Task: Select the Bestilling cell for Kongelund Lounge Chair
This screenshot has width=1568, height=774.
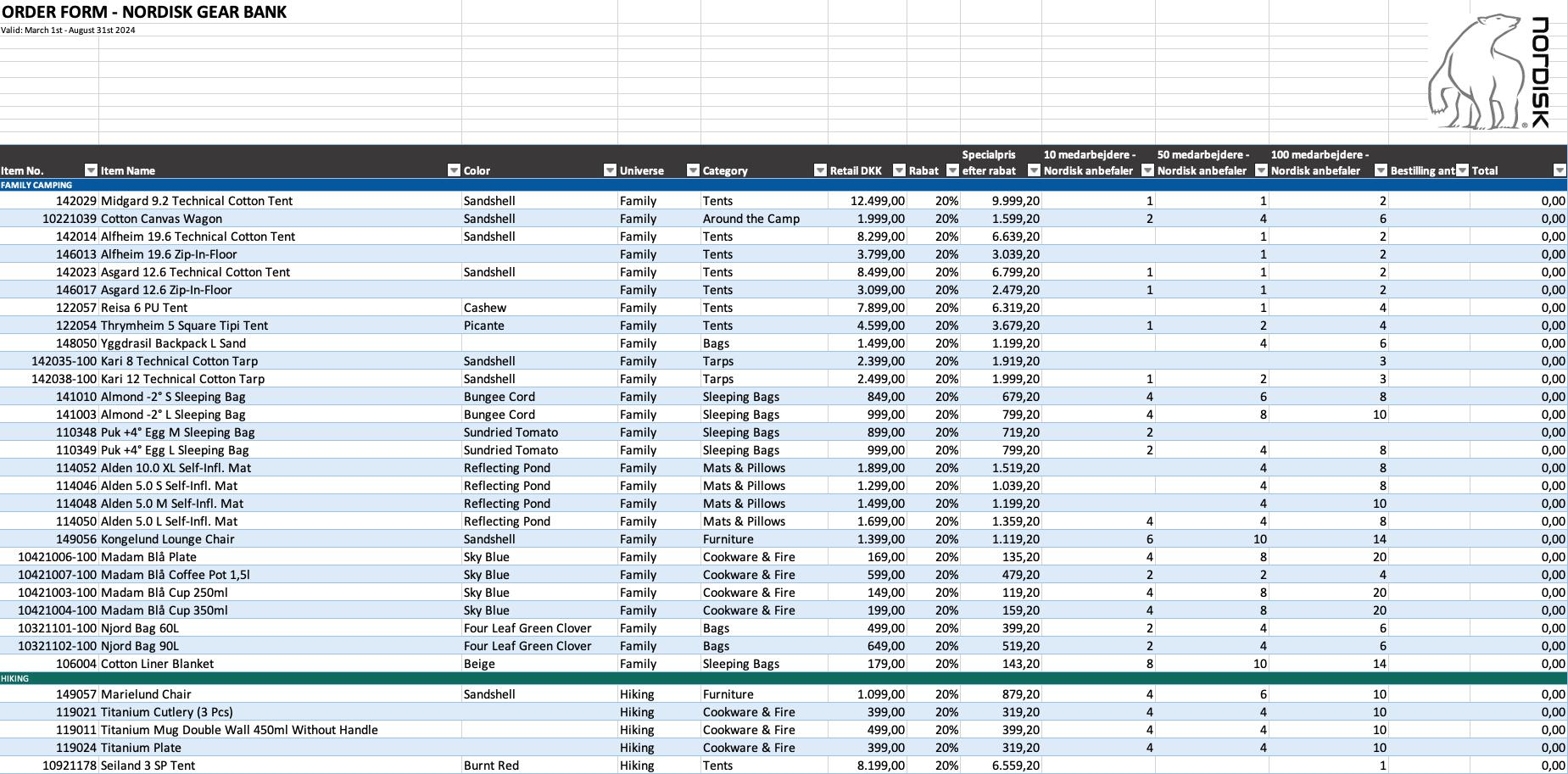Action: [x=1430, y=539]
